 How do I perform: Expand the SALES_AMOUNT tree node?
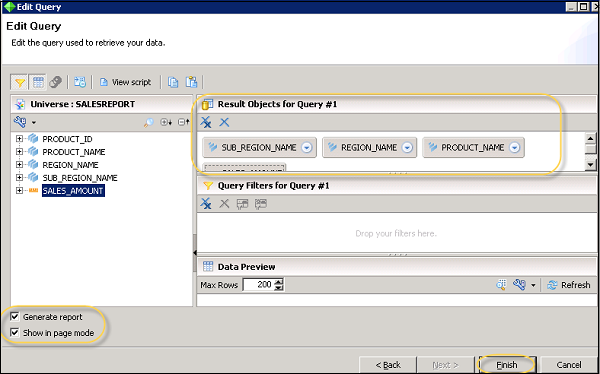tap(19, 191)
